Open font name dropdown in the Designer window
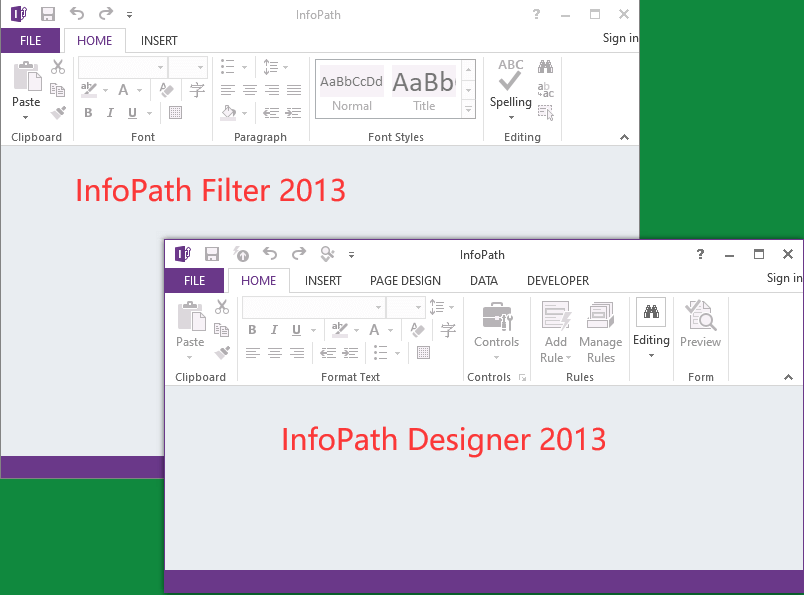The width and height of the screenshot is (804, 595). coord(378,307)
